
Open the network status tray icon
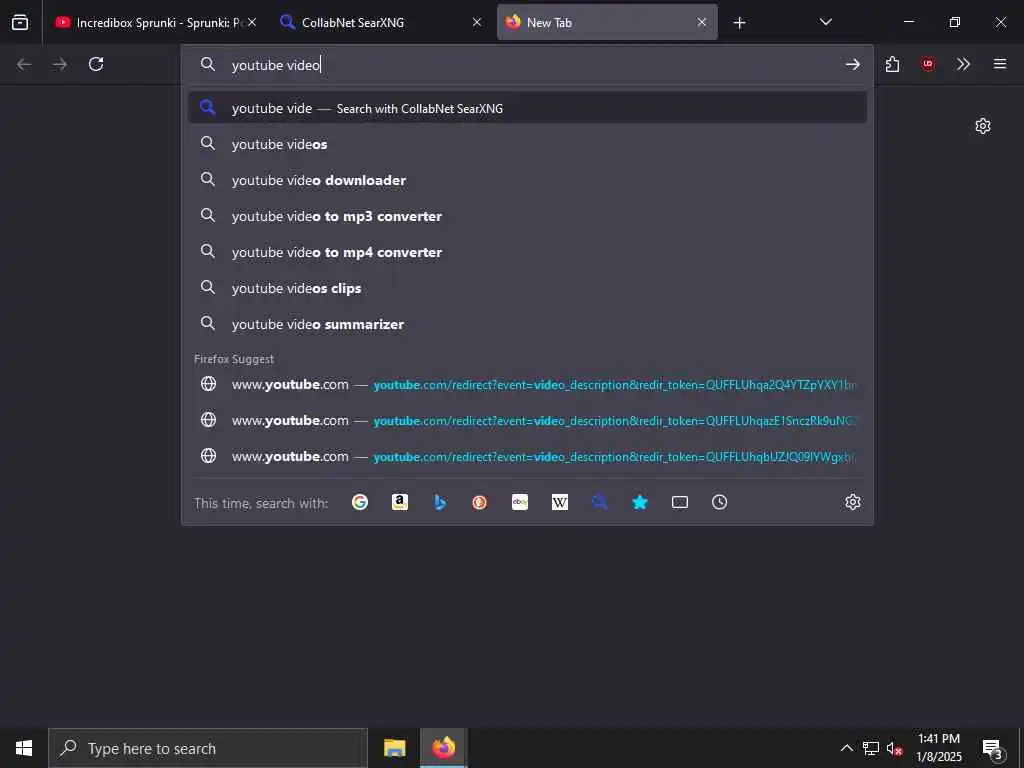[871, 748]
